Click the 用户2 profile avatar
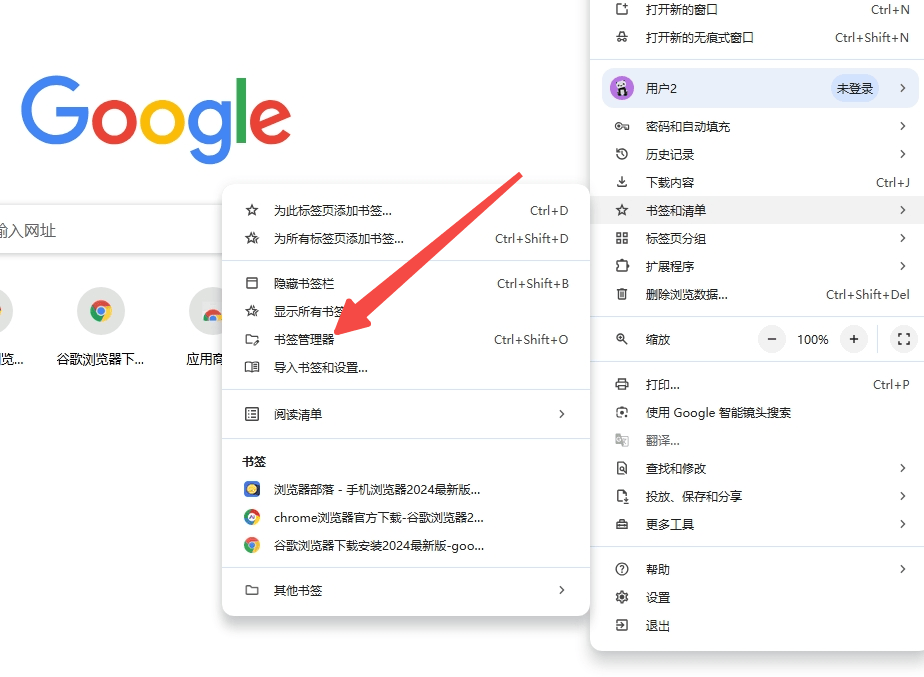This screenshot has height=677, width=924. 622,88
